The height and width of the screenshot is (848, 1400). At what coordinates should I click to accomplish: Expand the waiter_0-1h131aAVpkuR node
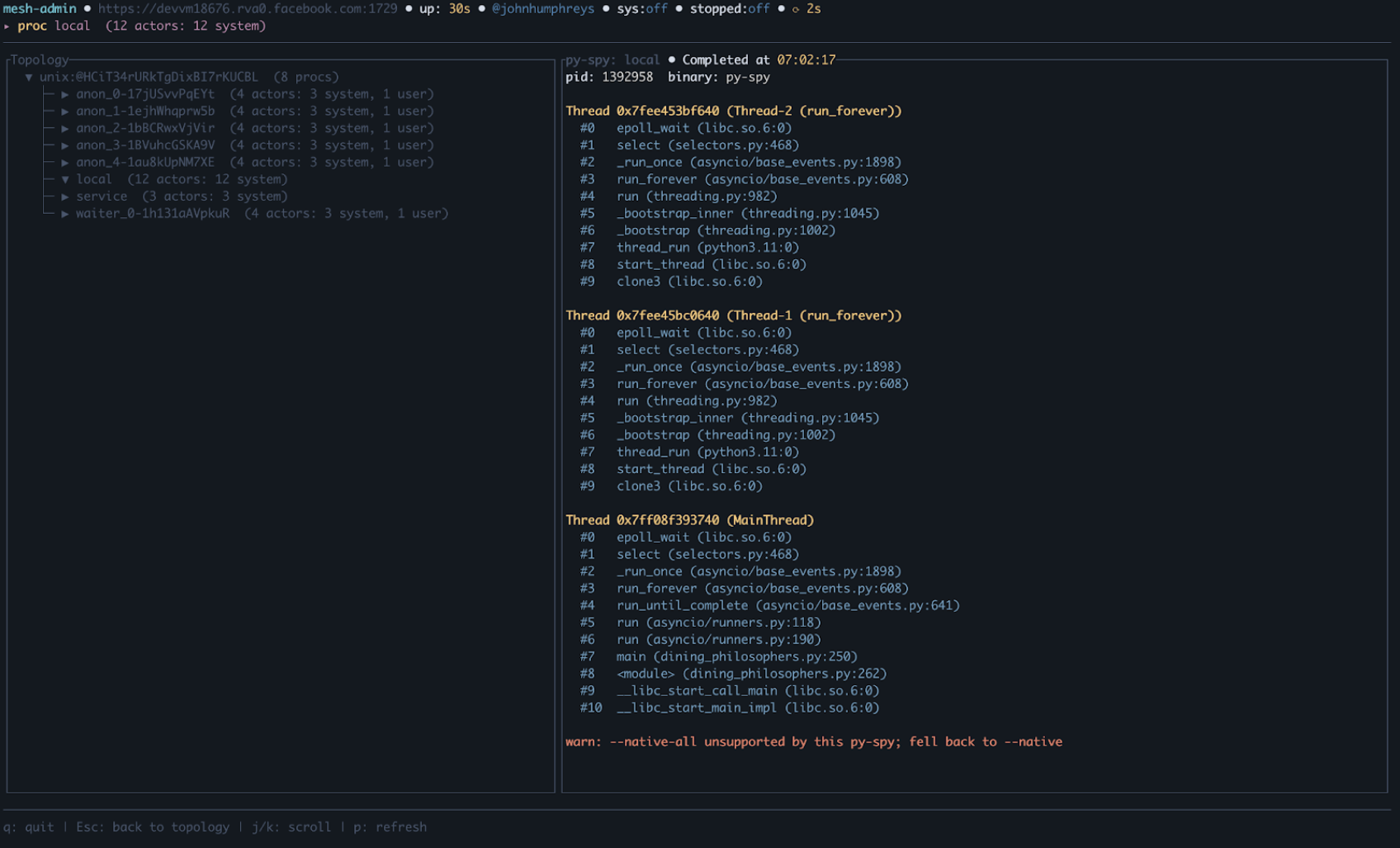click(65, 213)
